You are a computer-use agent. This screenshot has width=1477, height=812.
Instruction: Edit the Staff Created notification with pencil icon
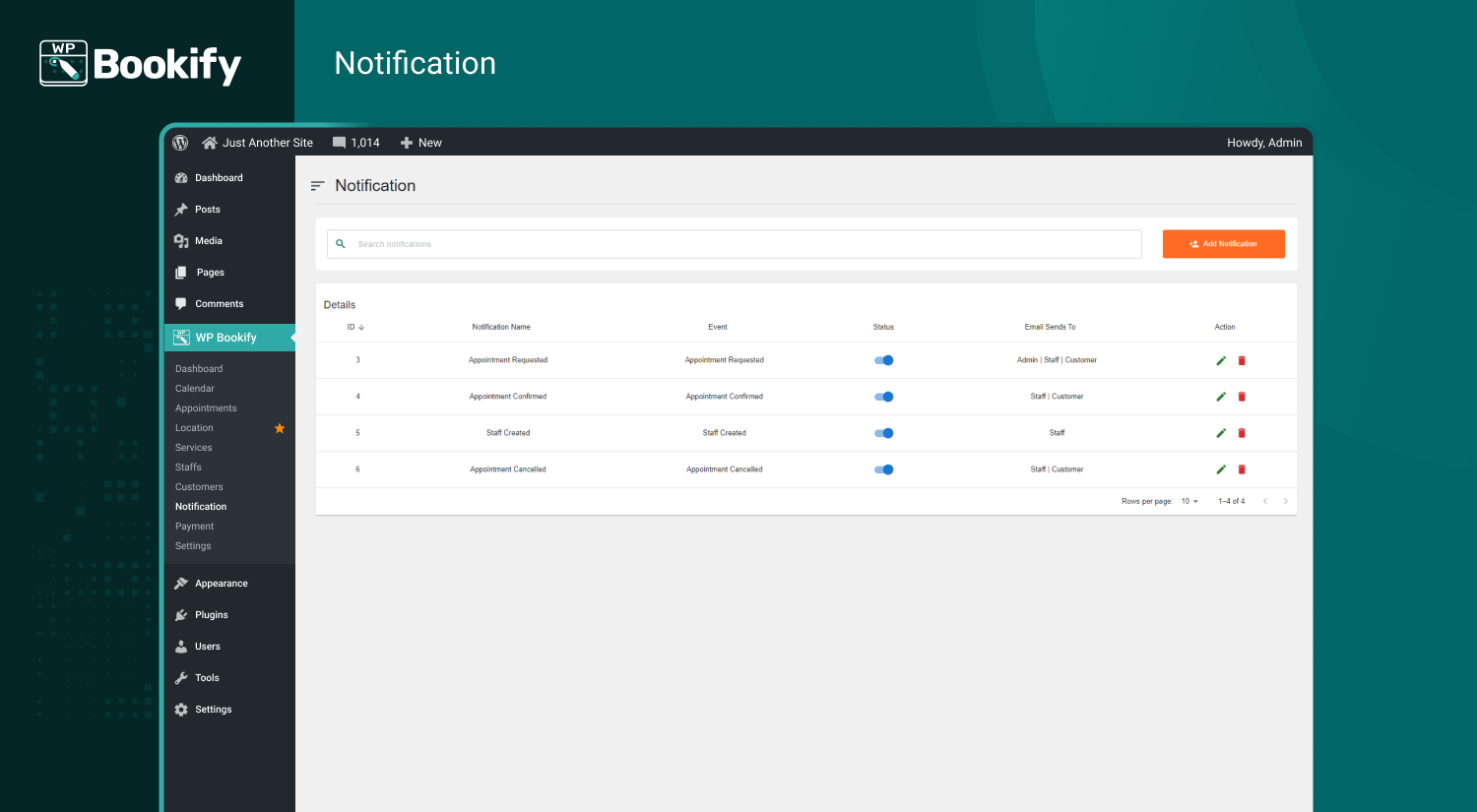click(x=1220, y=433)
